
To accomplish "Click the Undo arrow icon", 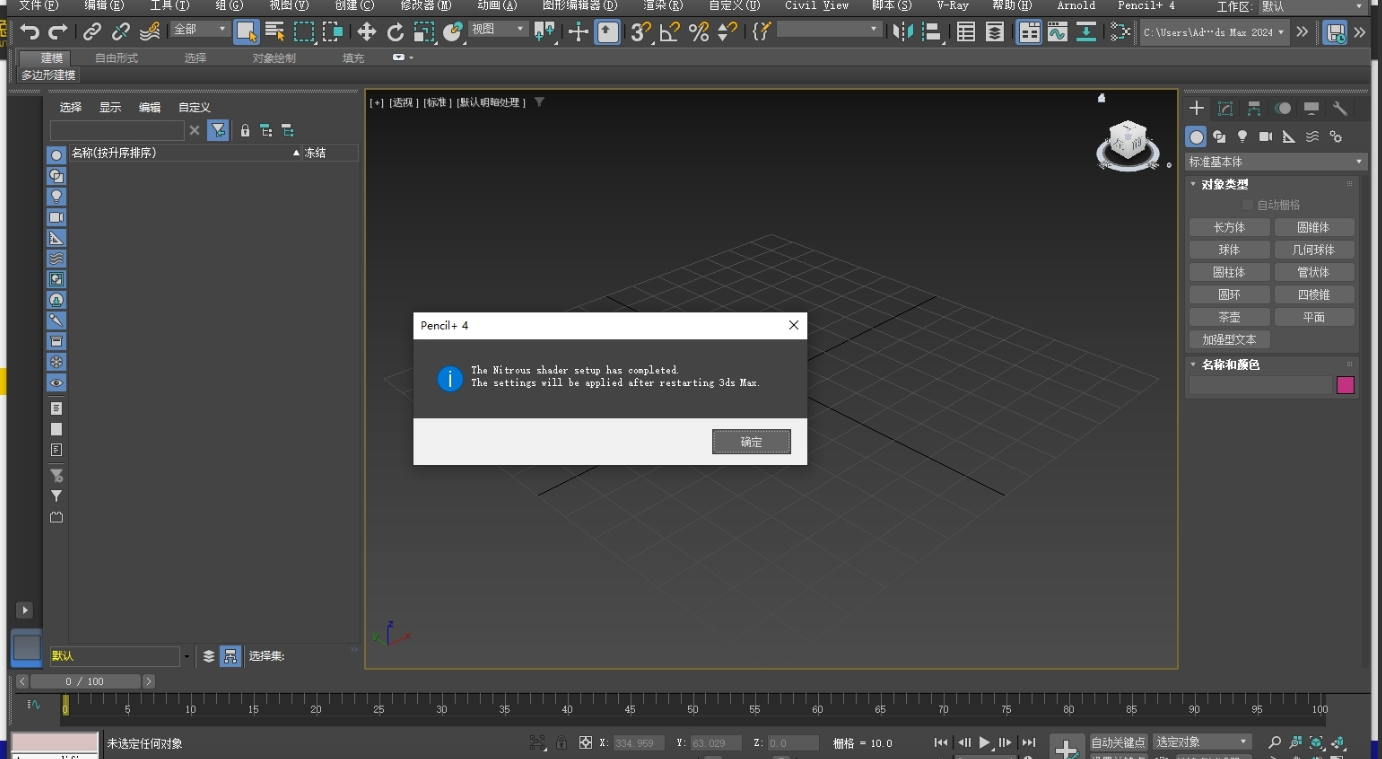I will (x=30, y=32).
